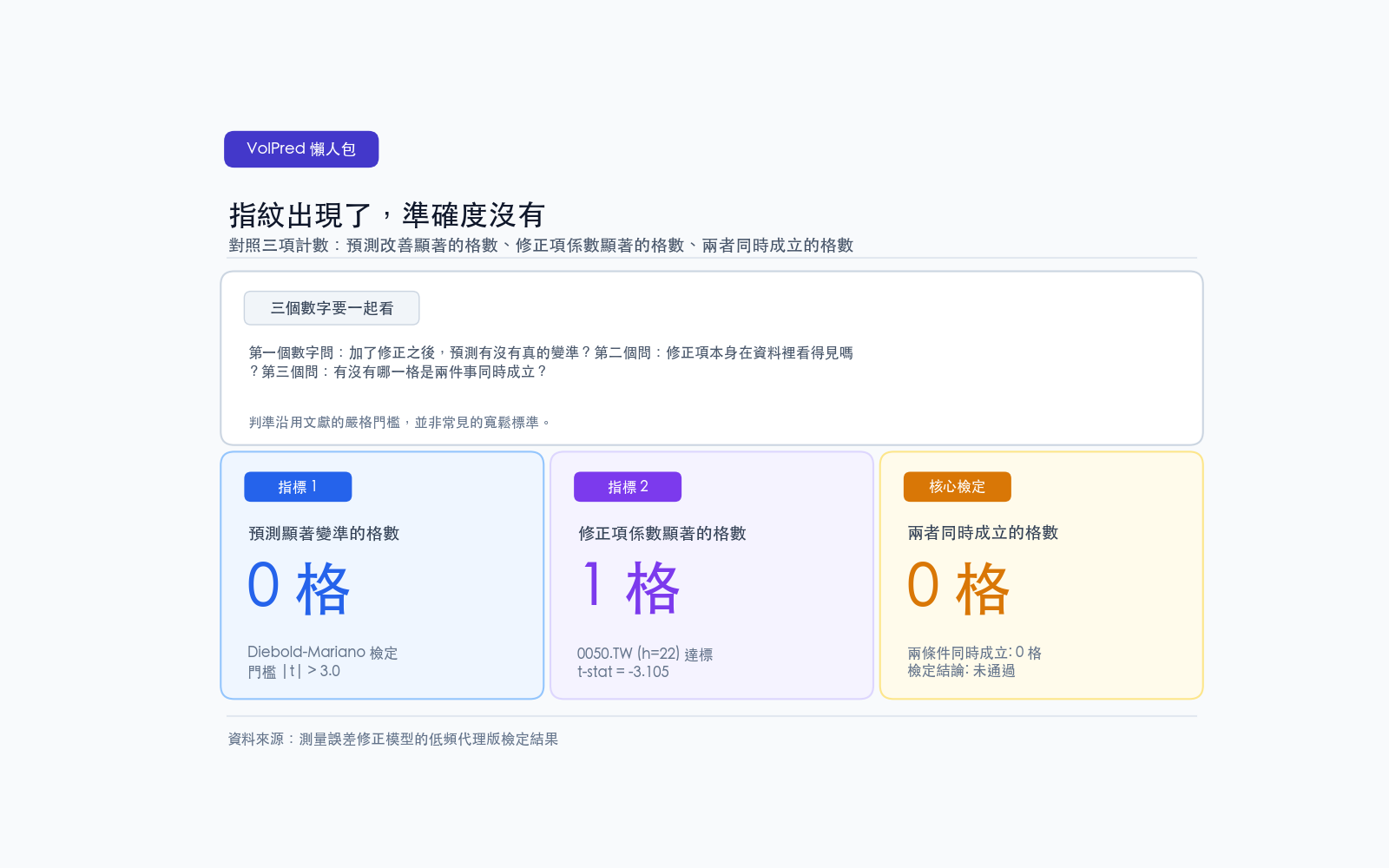Click the label 兩者同時成立的格數

click(983, 533)
